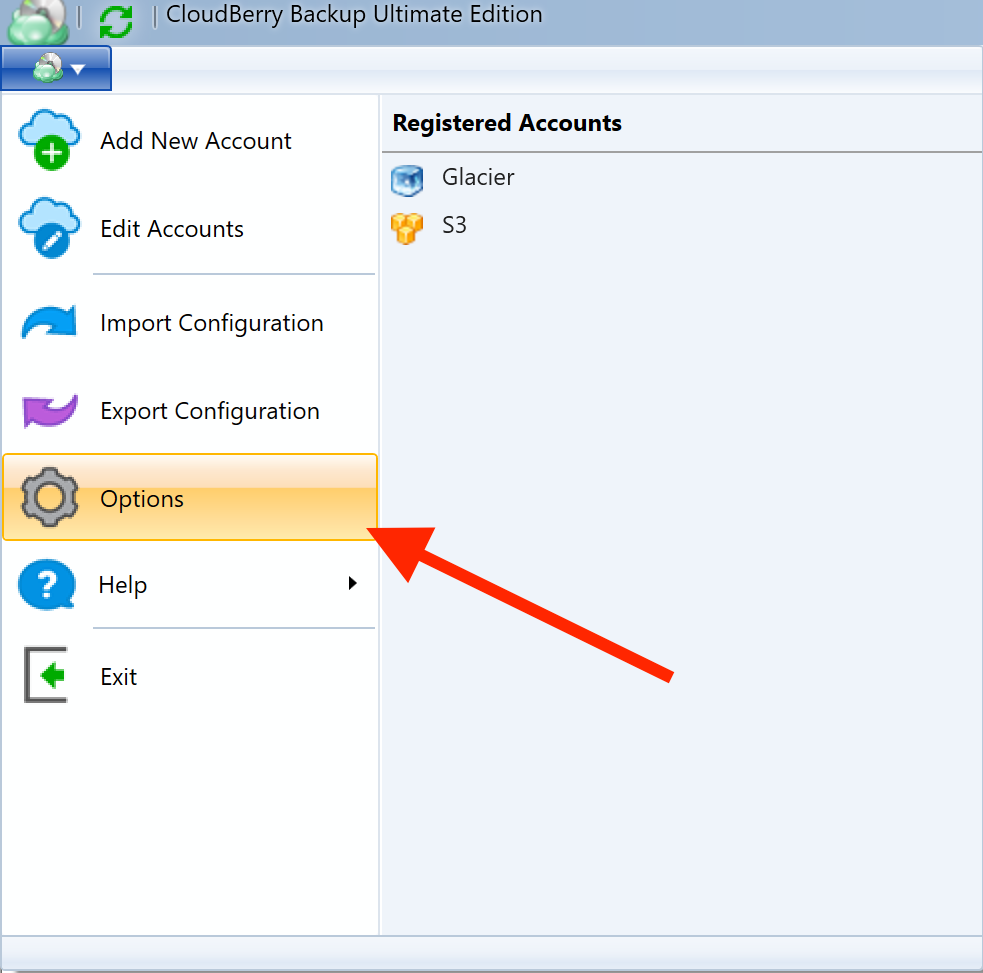Click the Add New Account cloud icon
The height and width of the screenshot is (973, 983).
pyautogui.click(x=50, y=140)
